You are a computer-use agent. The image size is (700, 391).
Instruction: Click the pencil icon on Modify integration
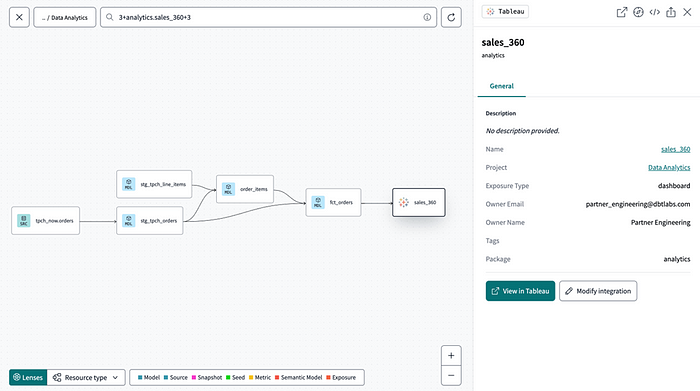(569, 291)
